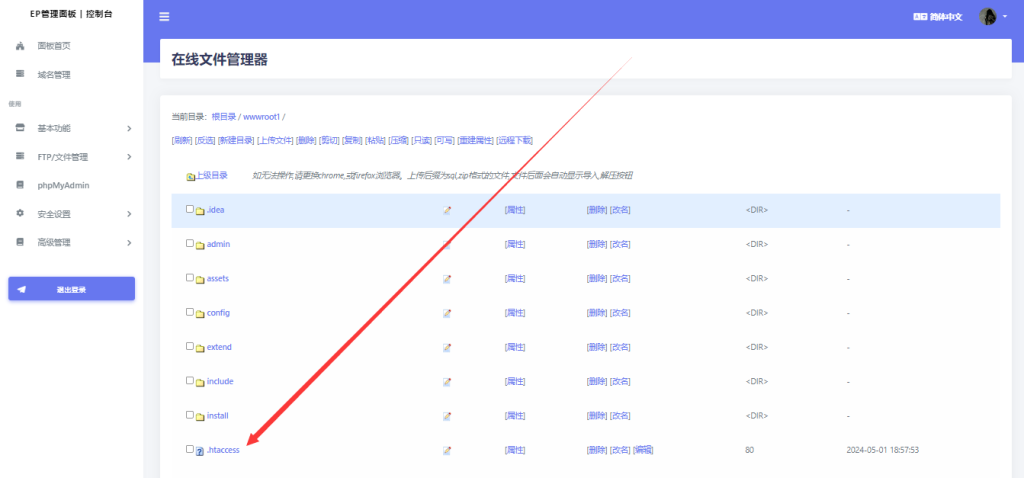Toggle the hamburger sidebar menu icon

coord(165,17)
